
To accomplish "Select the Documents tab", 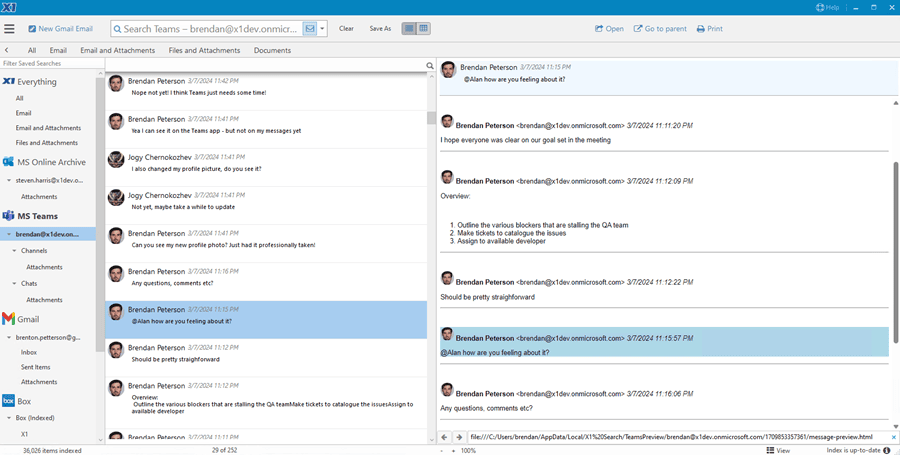I will click(x=272, y=50).
